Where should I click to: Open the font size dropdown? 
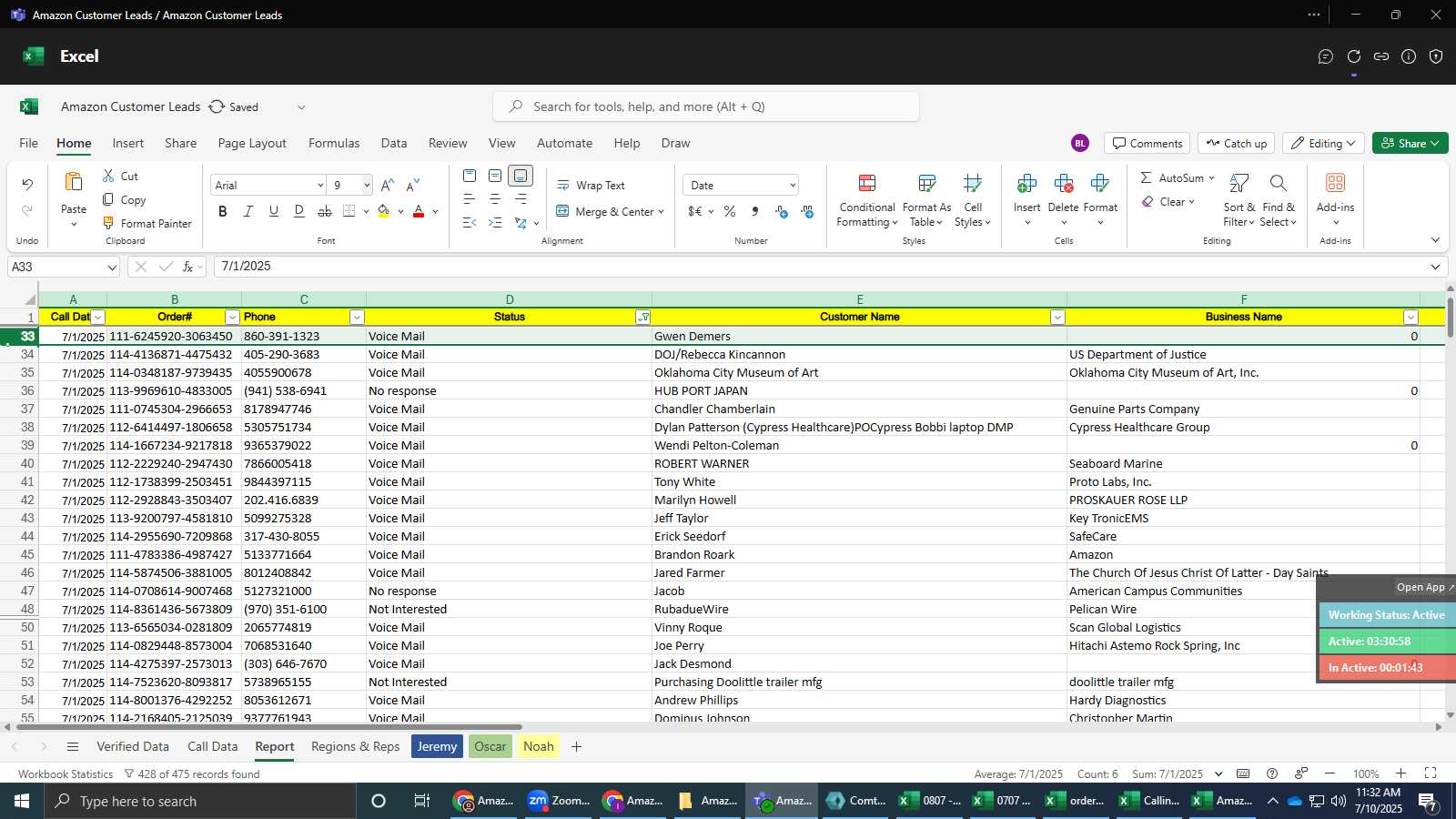[x=367, y=185]
